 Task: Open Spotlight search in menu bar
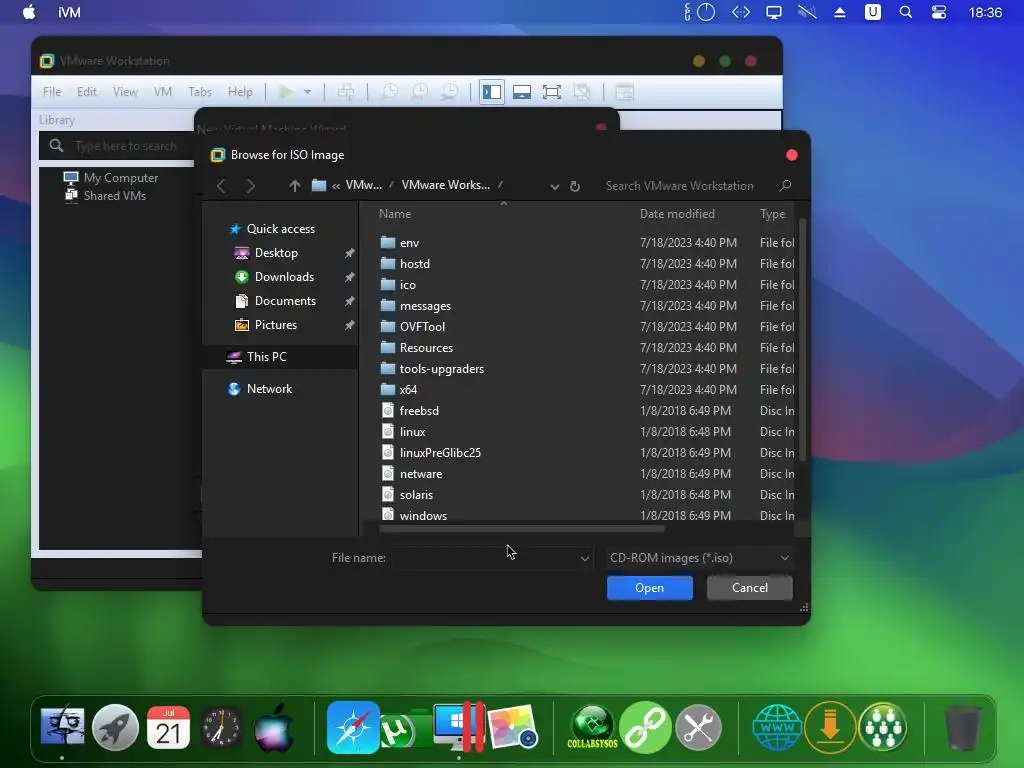coord(906,12)
